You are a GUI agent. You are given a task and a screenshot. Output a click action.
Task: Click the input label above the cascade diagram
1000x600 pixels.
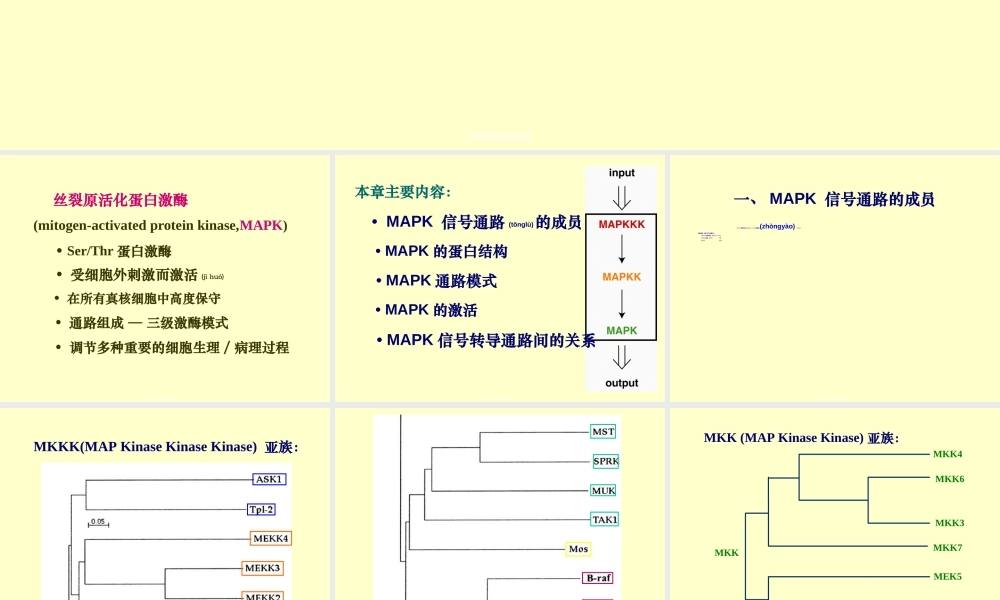tap(621, 172)
